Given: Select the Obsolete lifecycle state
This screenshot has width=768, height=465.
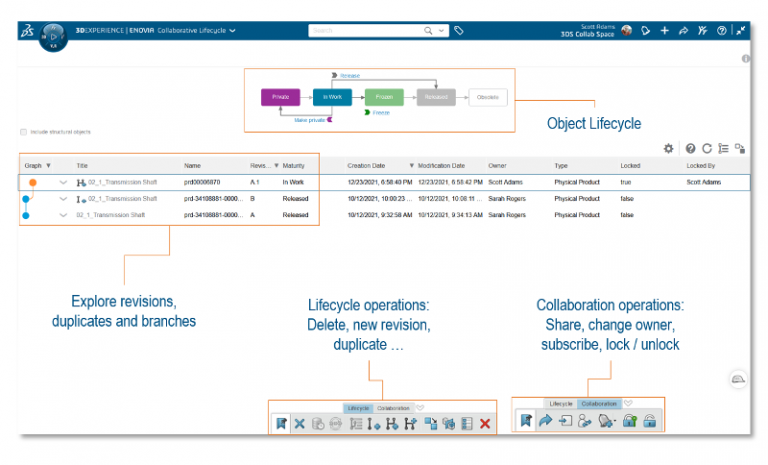Looking at the screenshot, I should (x=488, y=97).
